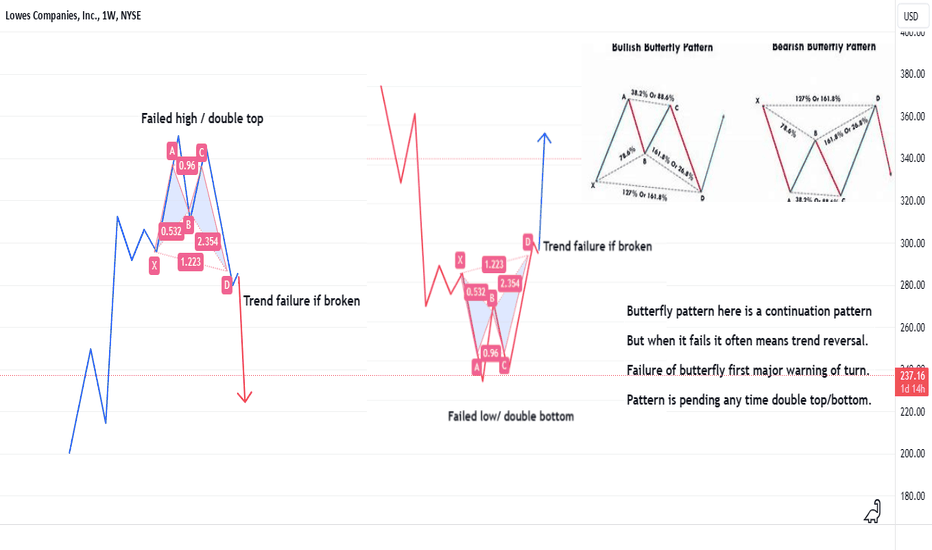Select the 237.16 current price label

coord(912,382)
